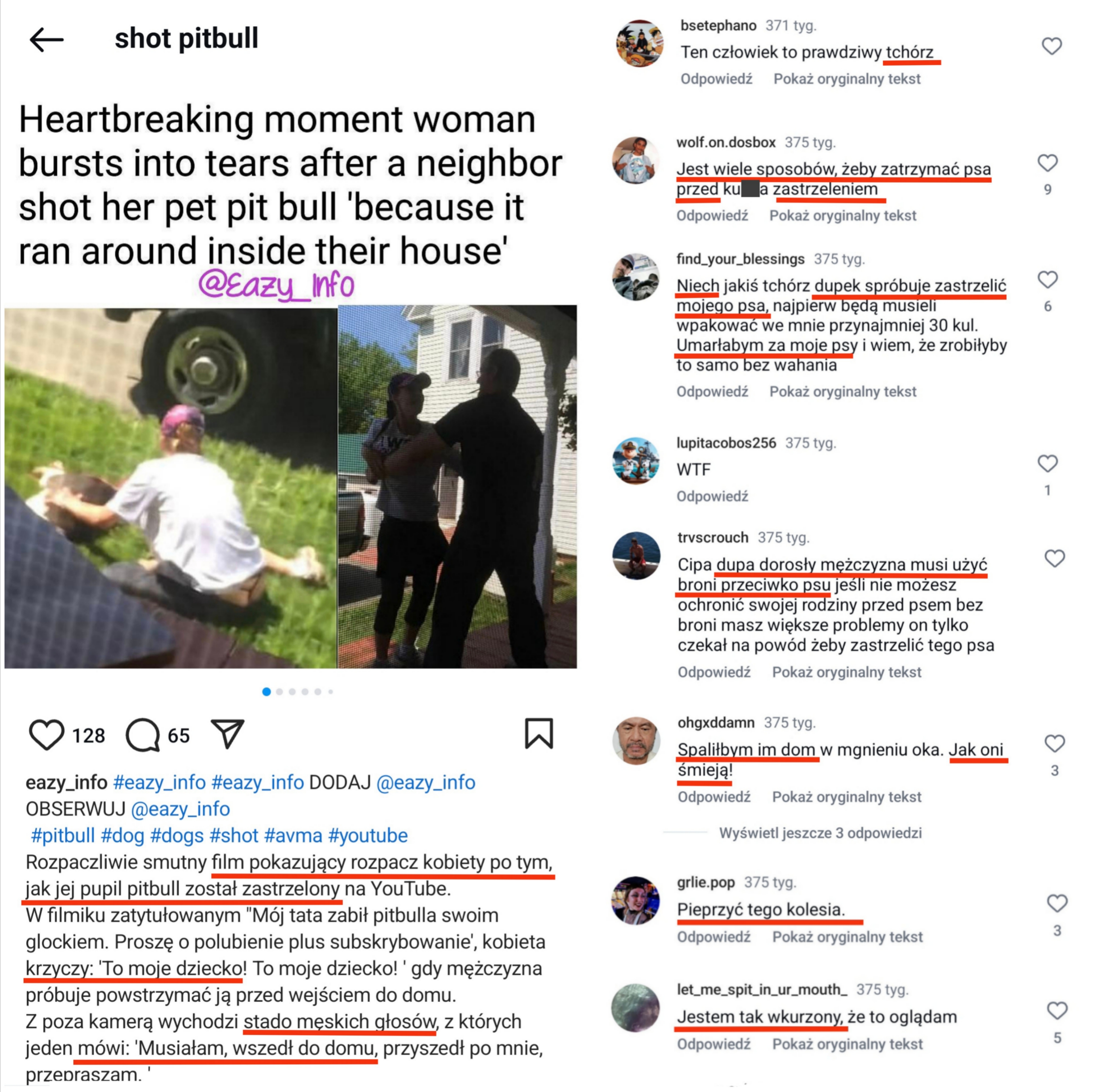
Task: Like wolf.on.dosbox's comment
Action: [1047, 163]
